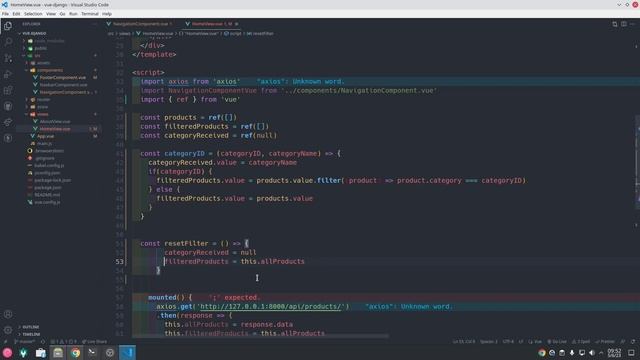Viewport: 640px width, 360px height.
Task: Collapse the views folder
Action: click(x=42, y=114)
